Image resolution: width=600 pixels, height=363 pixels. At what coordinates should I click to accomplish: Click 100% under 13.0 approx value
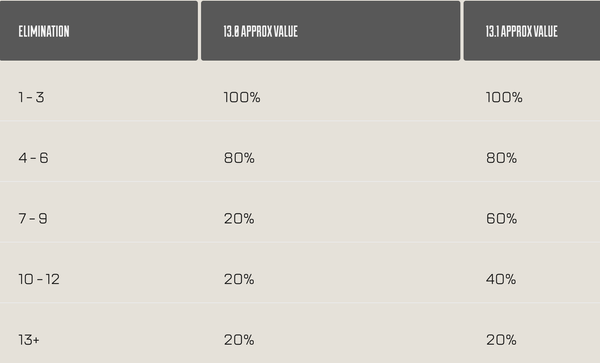[x=242, y=97]
